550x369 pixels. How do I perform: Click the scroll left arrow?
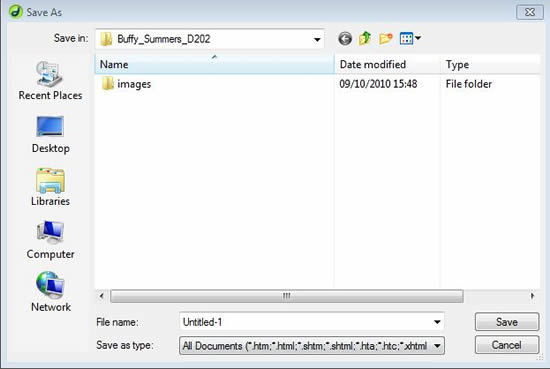[101, 296]
